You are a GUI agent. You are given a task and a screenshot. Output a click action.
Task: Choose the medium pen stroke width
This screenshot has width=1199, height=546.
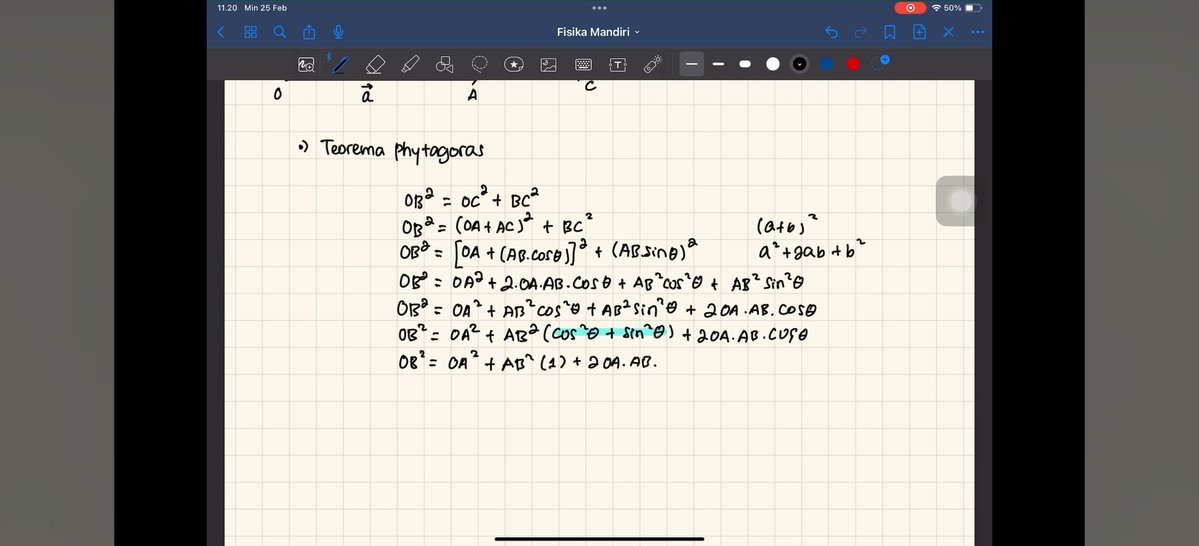tap(718, 64)
